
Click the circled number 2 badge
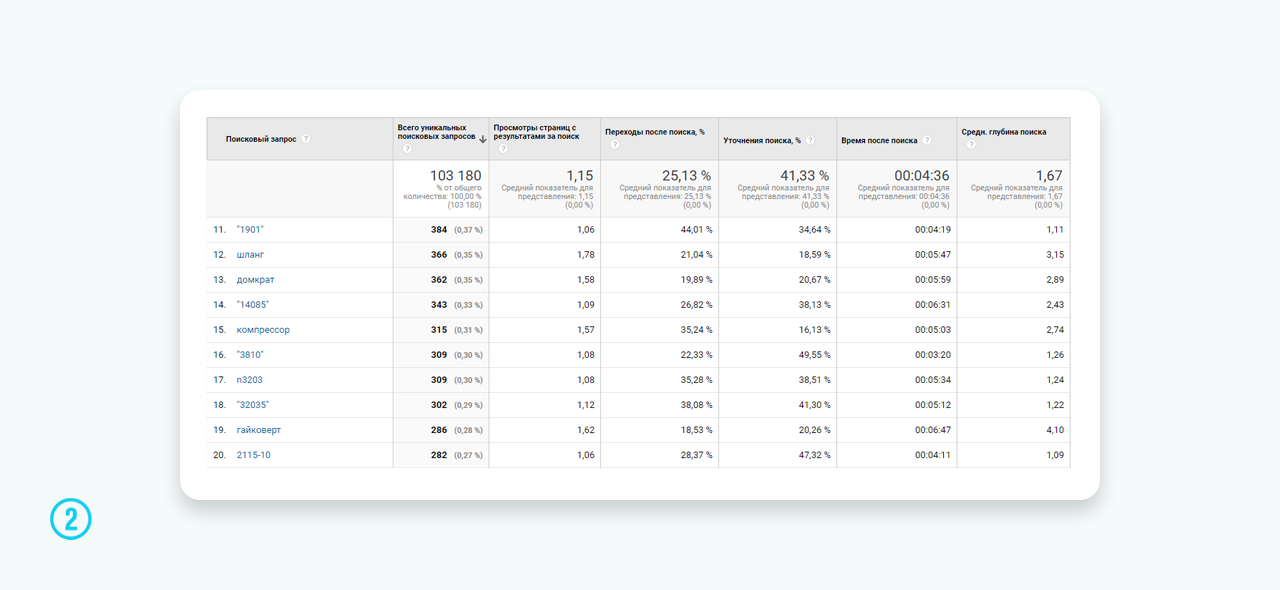(71, 519)
